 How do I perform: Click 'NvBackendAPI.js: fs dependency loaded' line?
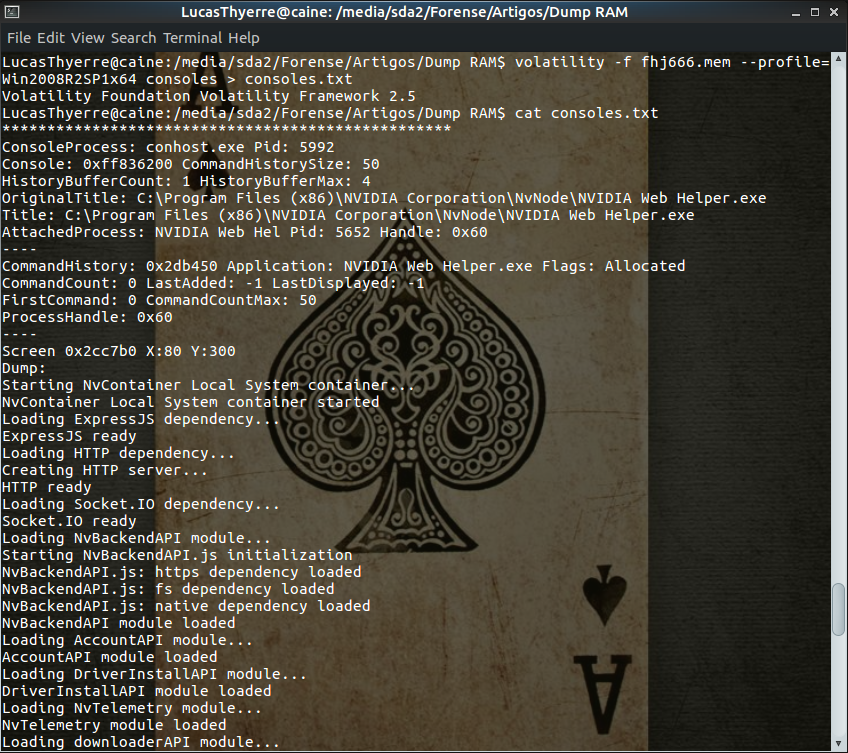coord(168,589)
